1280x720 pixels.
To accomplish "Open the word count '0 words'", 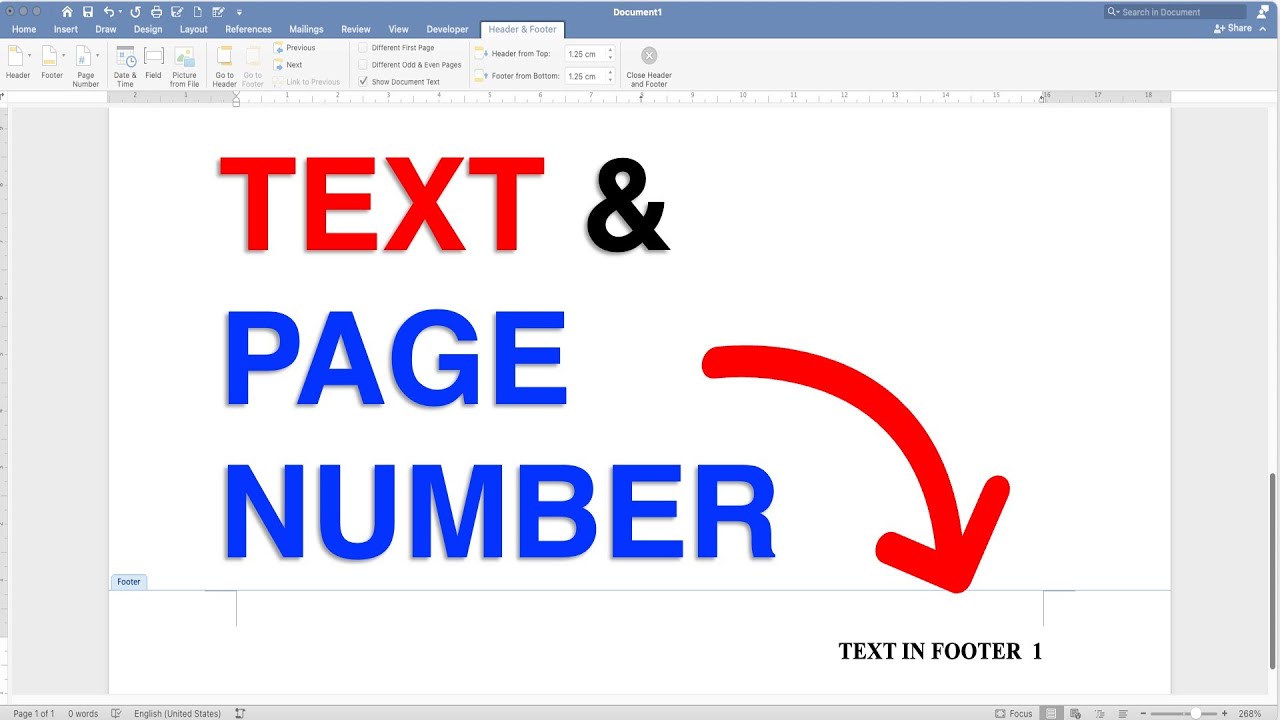I will pos(83,713).
